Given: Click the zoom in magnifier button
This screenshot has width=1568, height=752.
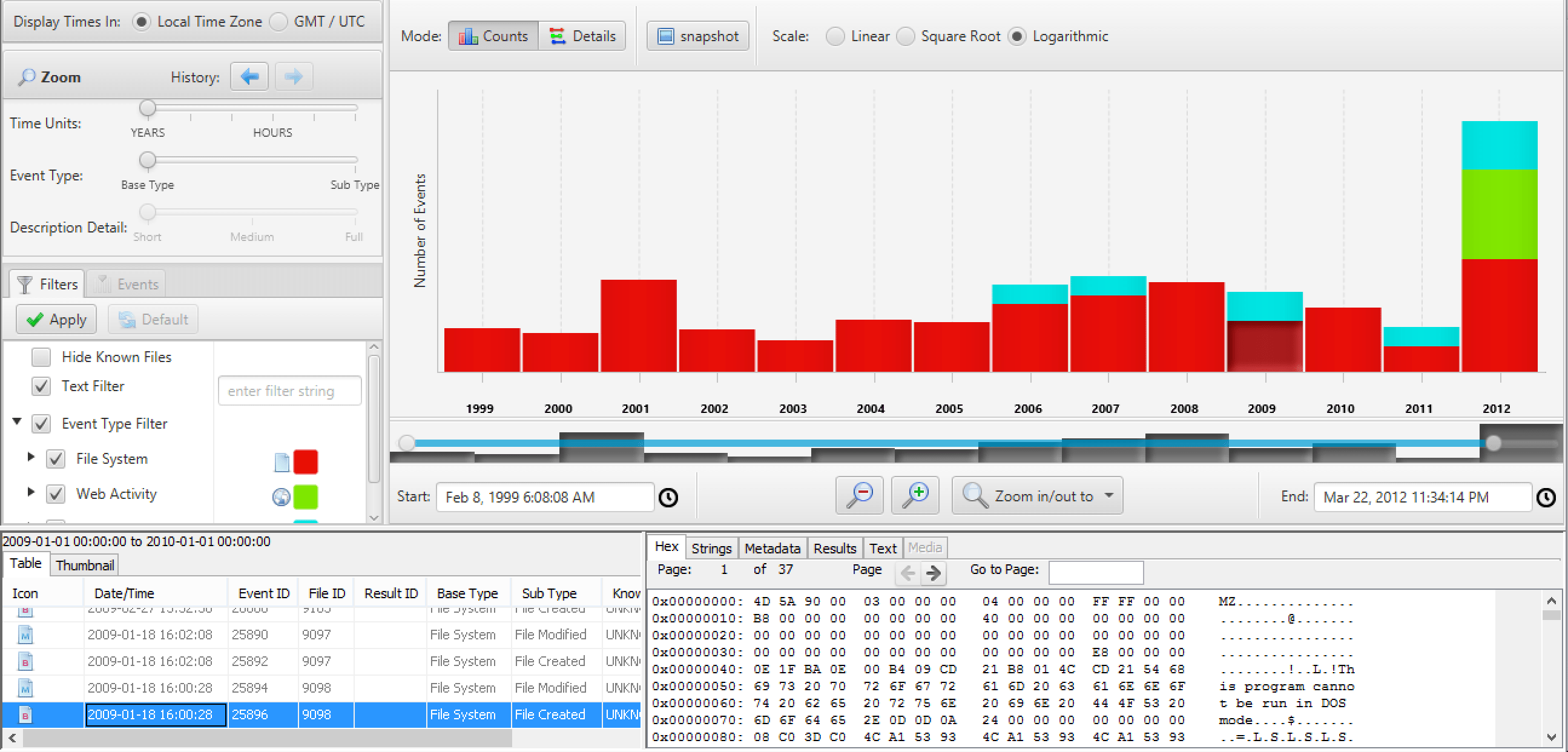Looking at the screenshot, I should coord(915,495).
